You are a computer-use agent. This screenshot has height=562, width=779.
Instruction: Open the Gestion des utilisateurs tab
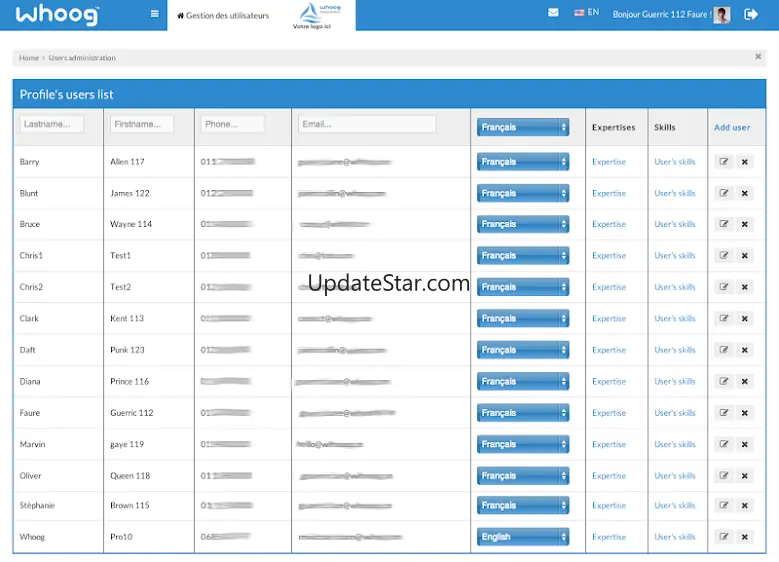coord(223,15)
